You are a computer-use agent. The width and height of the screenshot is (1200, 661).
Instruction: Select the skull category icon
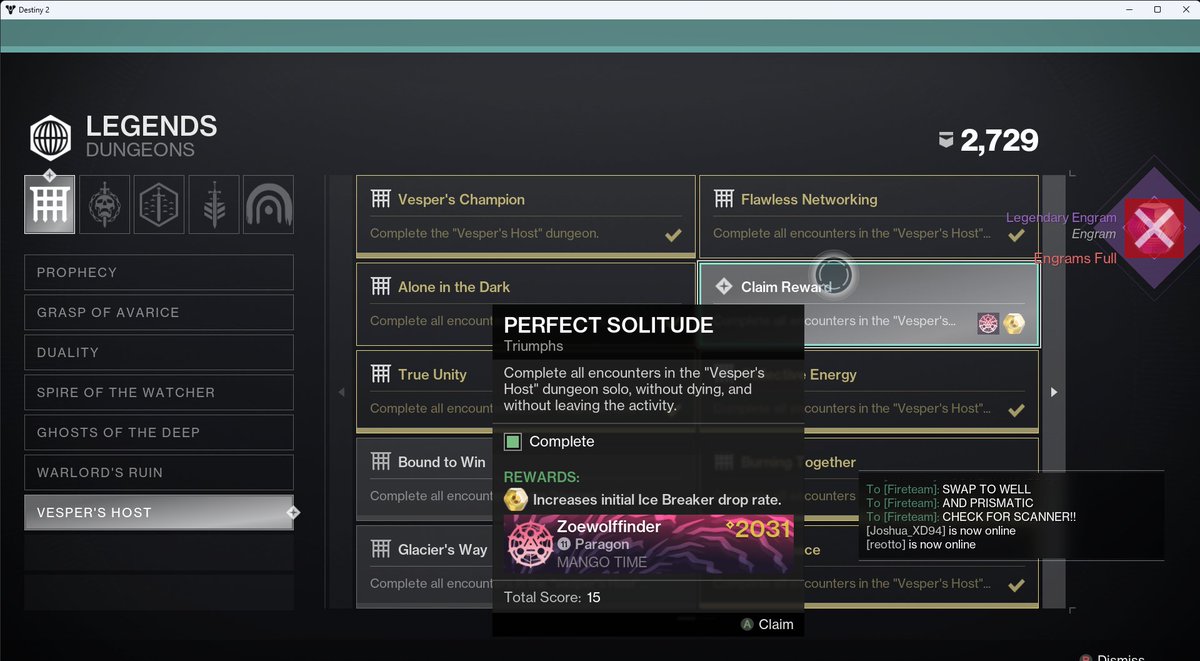[x=104, y=204]
